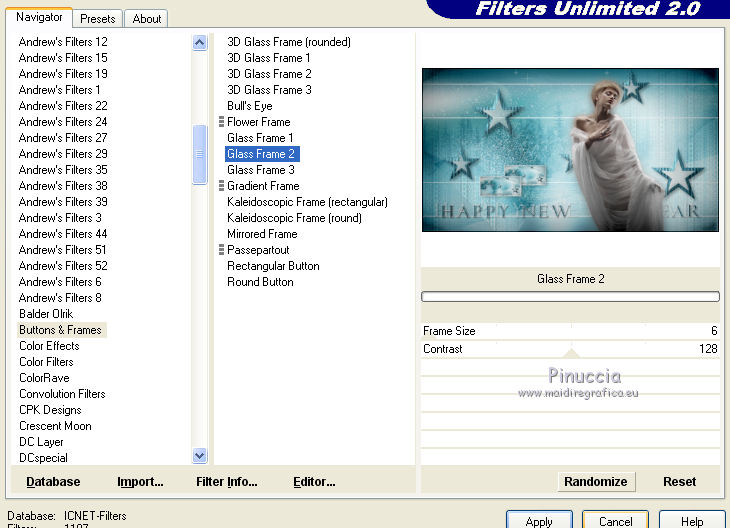Image resolution: width=730 pixels, height=528 pixels.
Task: Open the Navigator tab
Action: pos(39,17)
